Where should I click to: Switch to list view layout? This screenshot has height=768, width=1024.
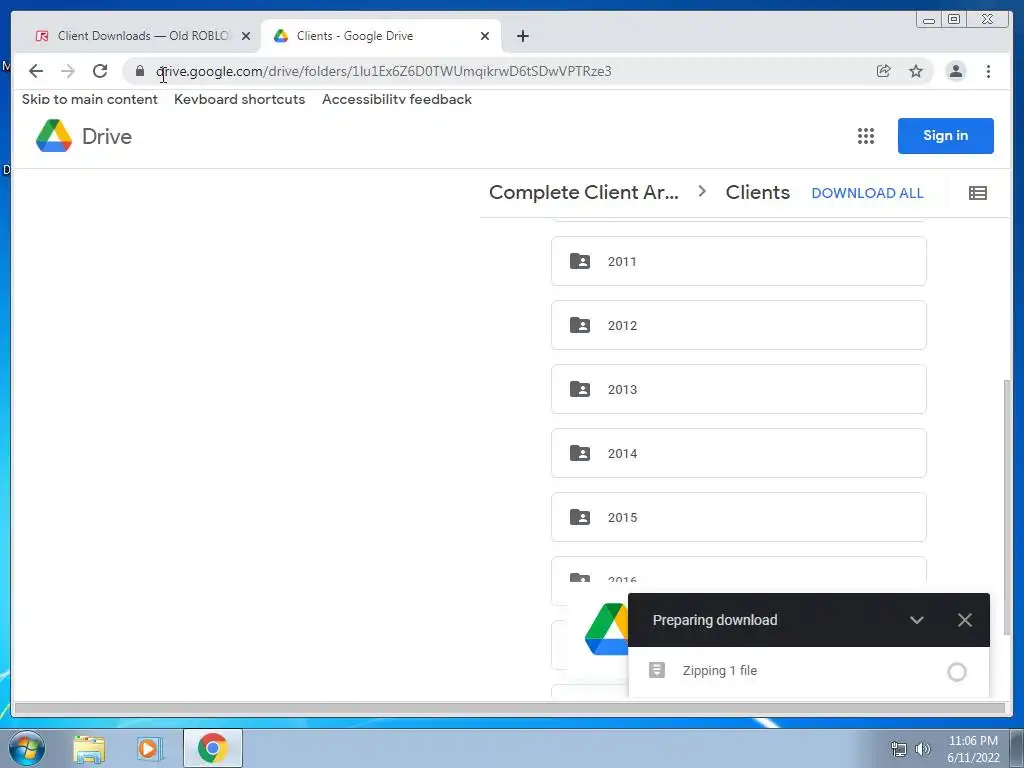tap(978, 193)
